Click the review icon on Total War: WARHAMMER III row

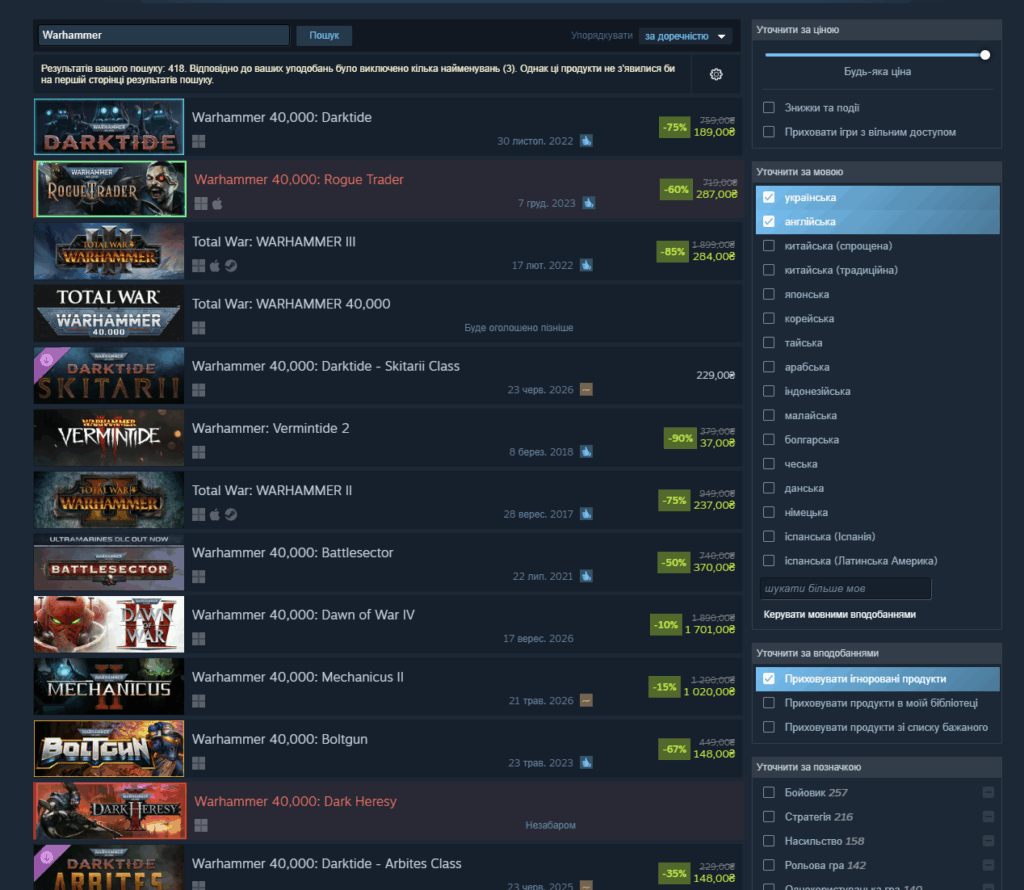(x=586, y=265)
